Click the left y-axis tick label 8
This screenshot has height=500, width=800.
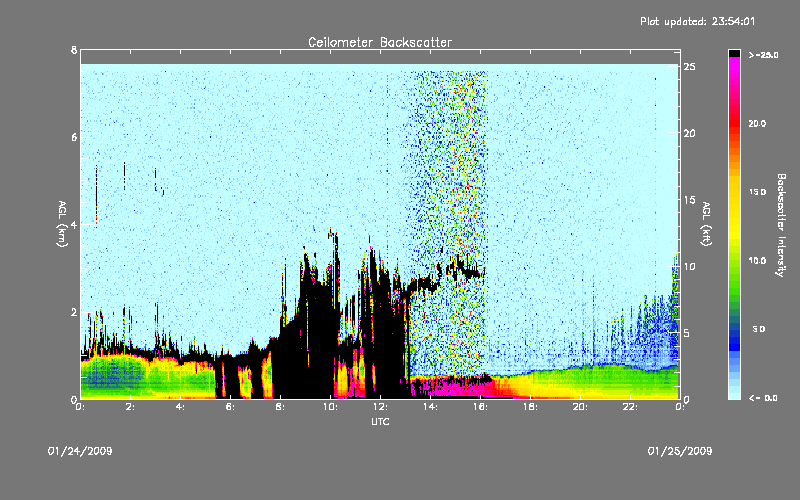74,50
